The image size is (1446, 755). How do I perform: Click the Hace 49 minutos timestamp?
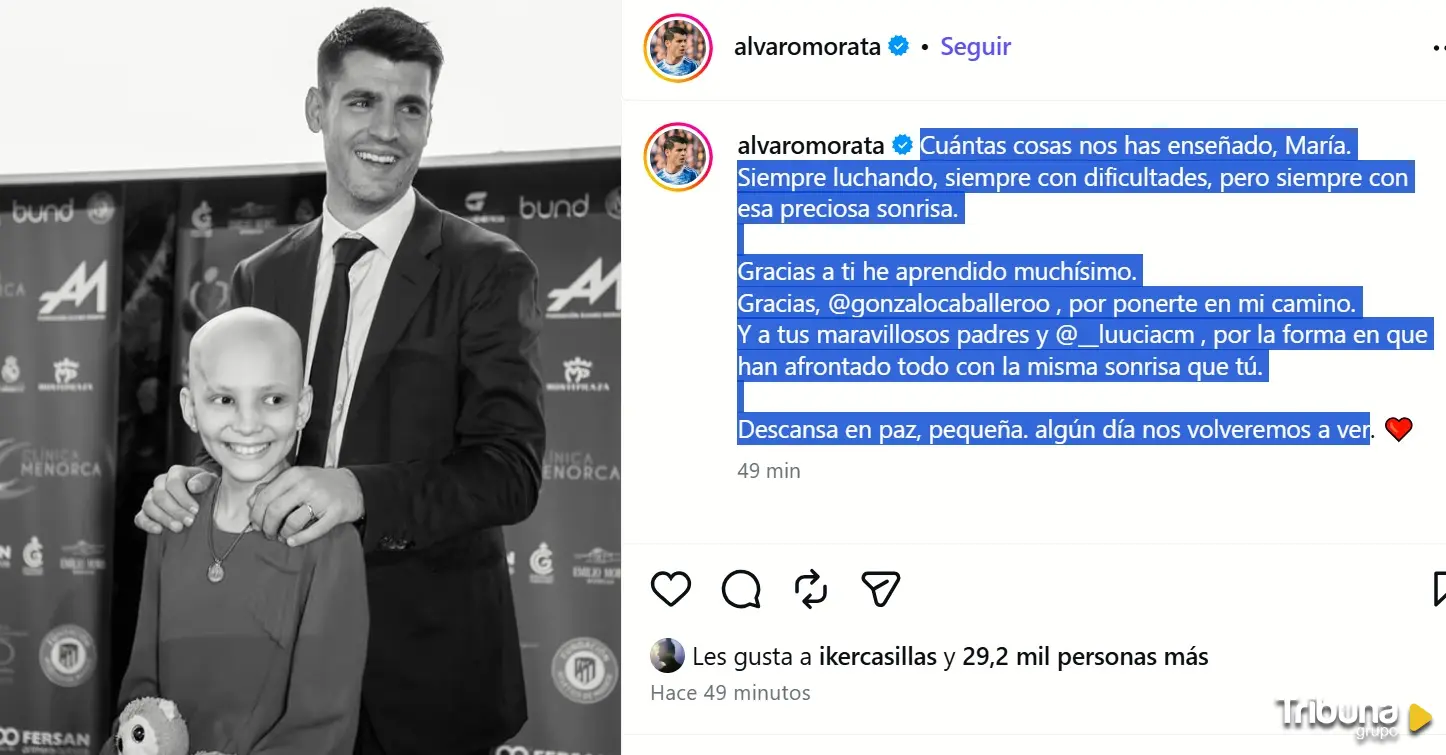[x=730, y=693]
